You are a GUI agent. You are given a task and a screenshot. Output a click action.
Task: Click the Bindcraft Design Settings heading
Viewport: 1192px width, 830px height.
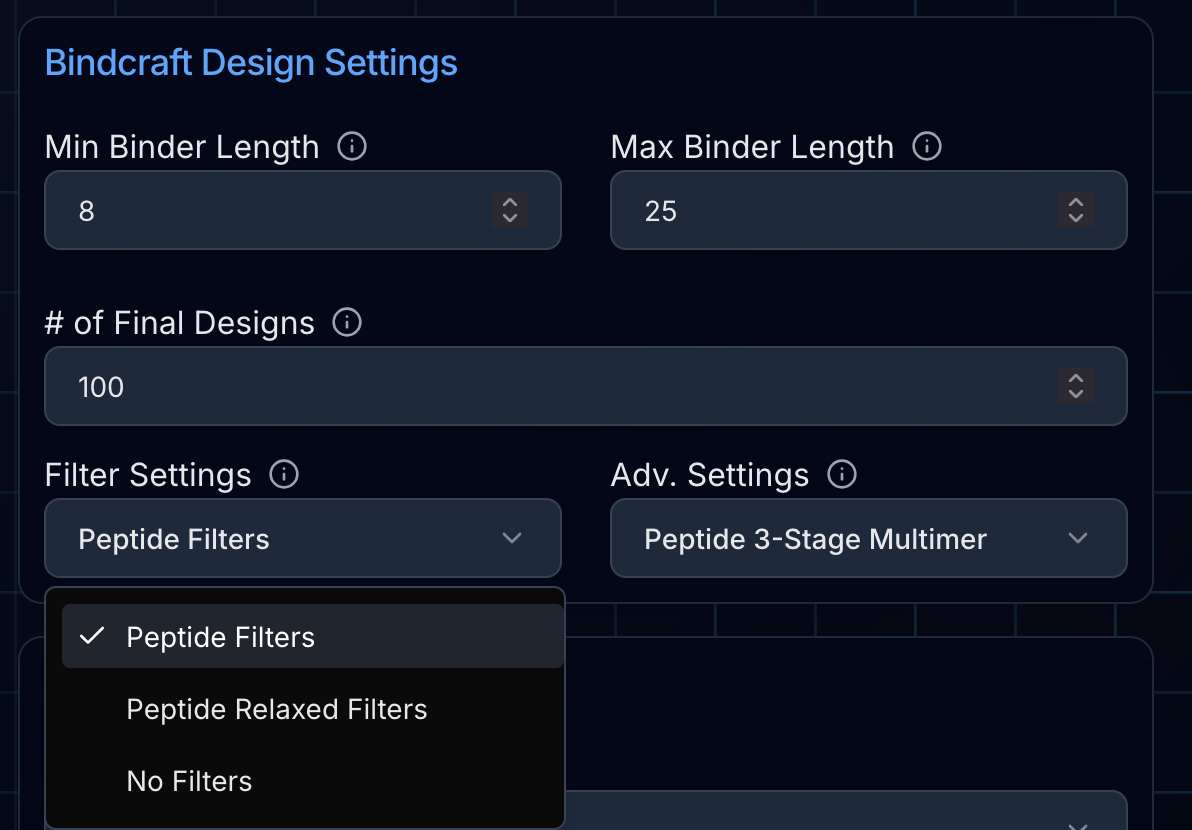pos(251,62)
